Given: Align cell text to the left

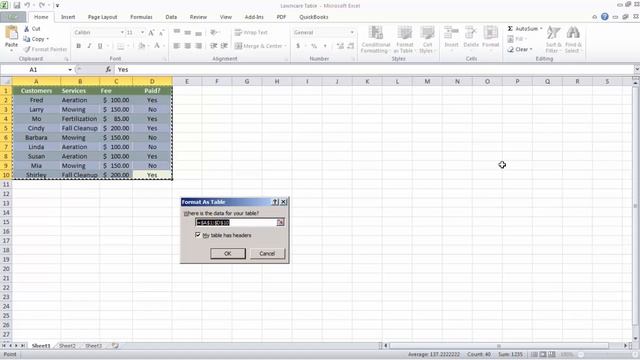Looking at the screenshot, I should pos(177,46).
